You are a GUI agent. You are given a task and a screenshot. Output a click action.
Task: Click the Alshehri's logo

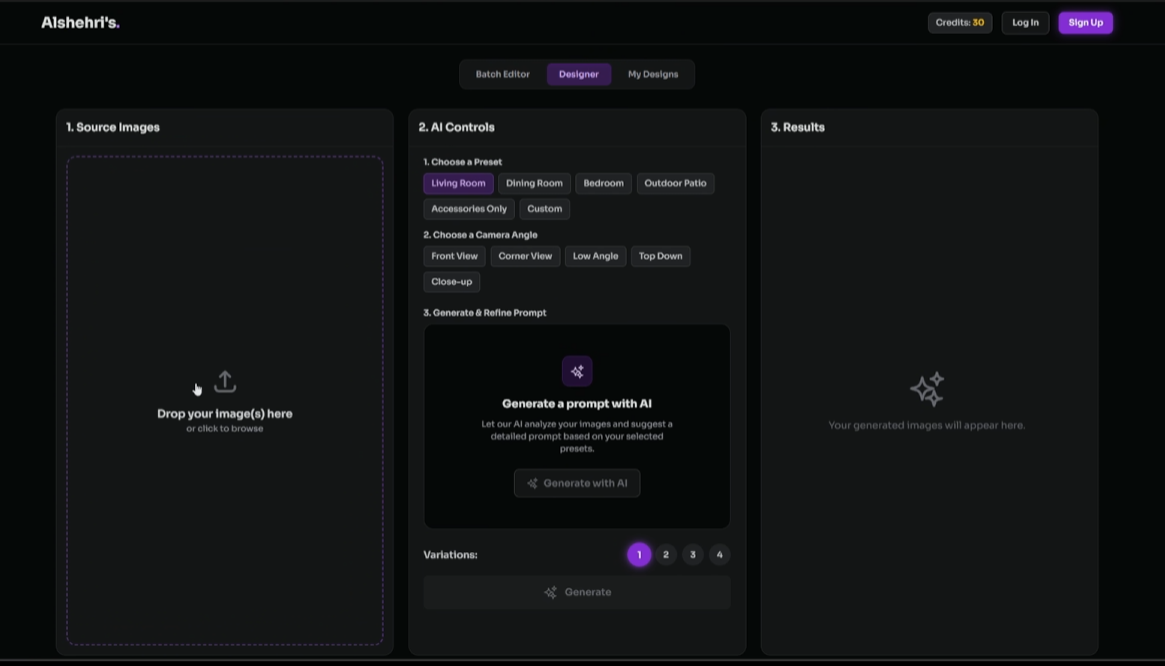tap(80, 21)
